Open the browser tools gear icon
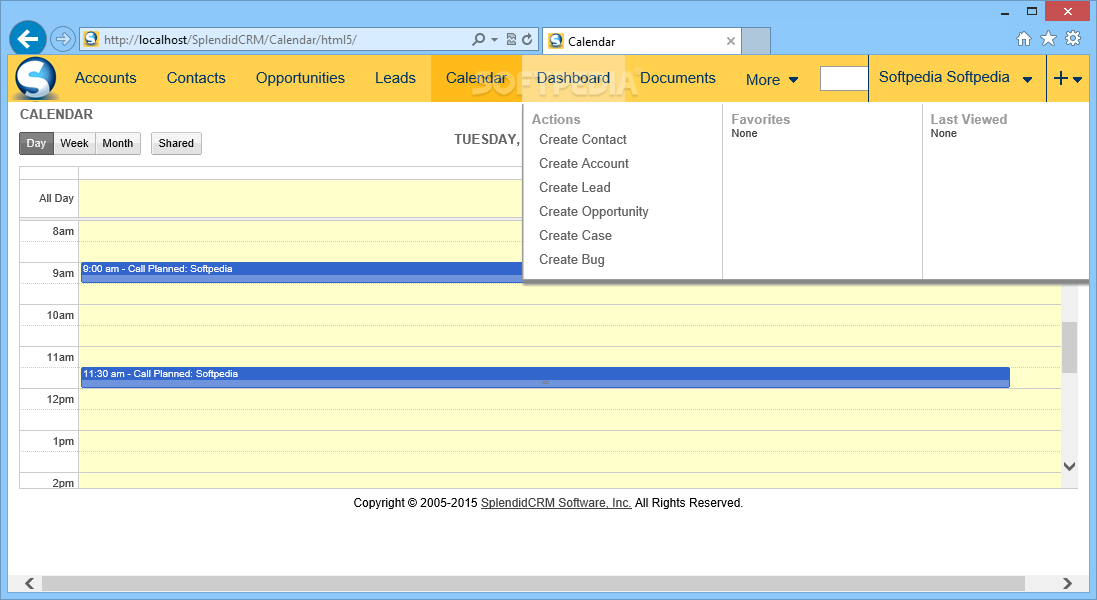The width and height of the screenshot is (1097, 600). (x=1073, y=38)
